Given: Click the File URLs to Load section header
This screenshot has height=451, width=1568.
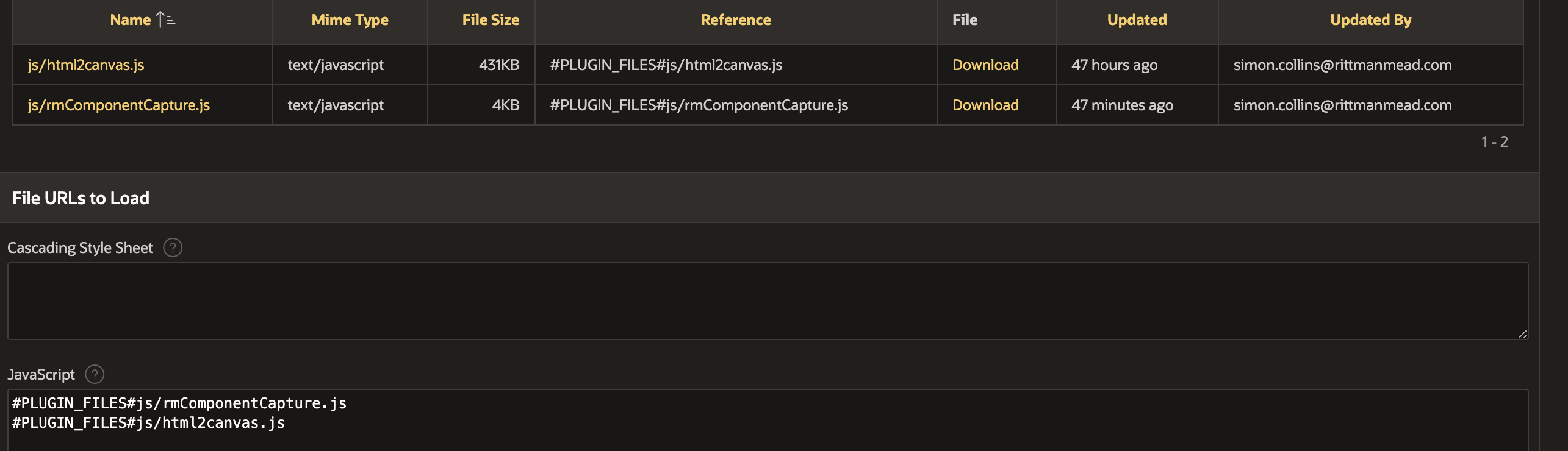Looking at the screenshot, I should (80, 197).
